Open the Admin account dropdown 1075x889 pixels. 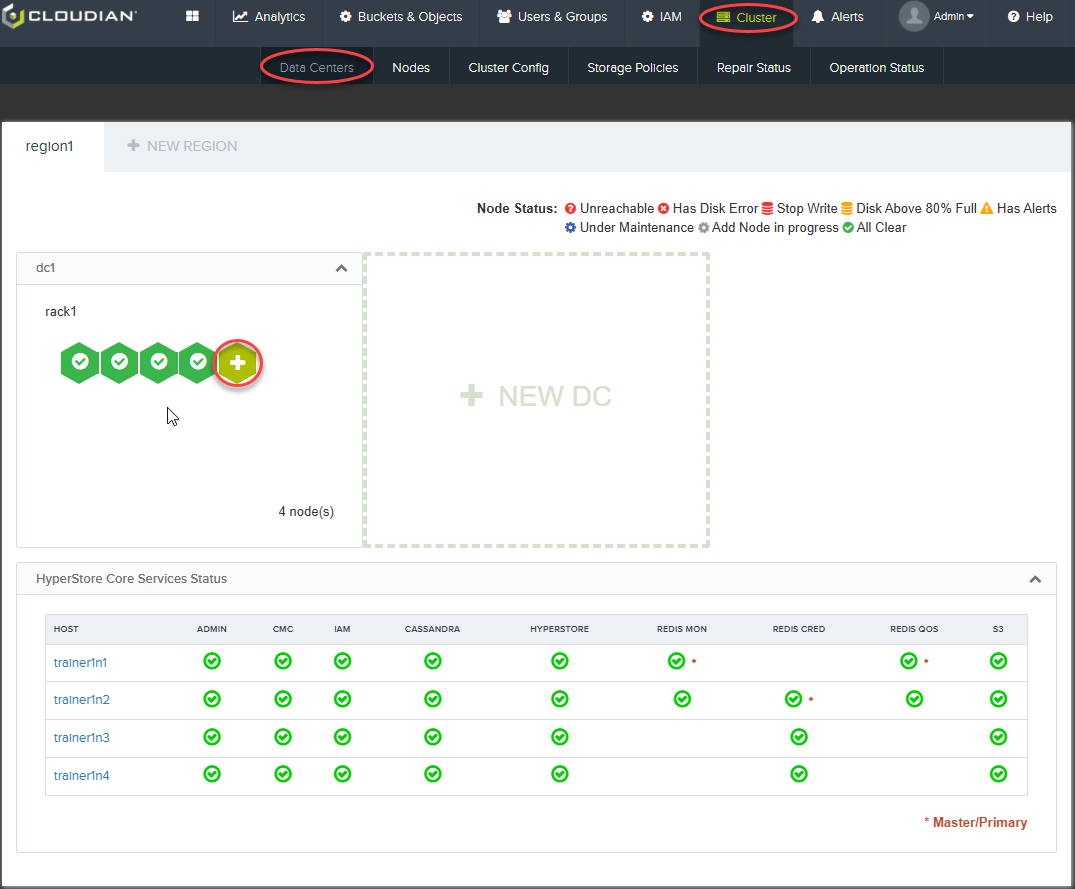click(x=954, y=16)
